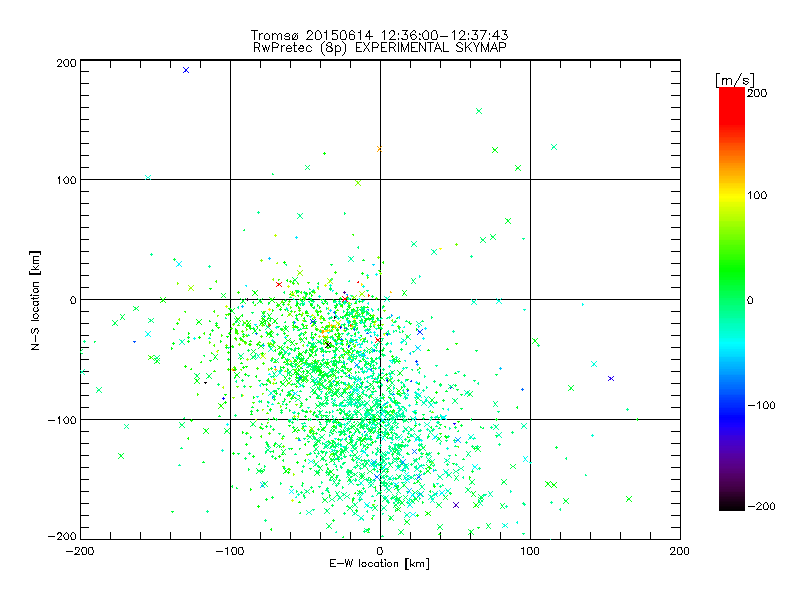Image resolution: width=800 pixels, height=600 pixels.
Task: Click the E-W axis tick label "100"
Action: click(530, 551)
